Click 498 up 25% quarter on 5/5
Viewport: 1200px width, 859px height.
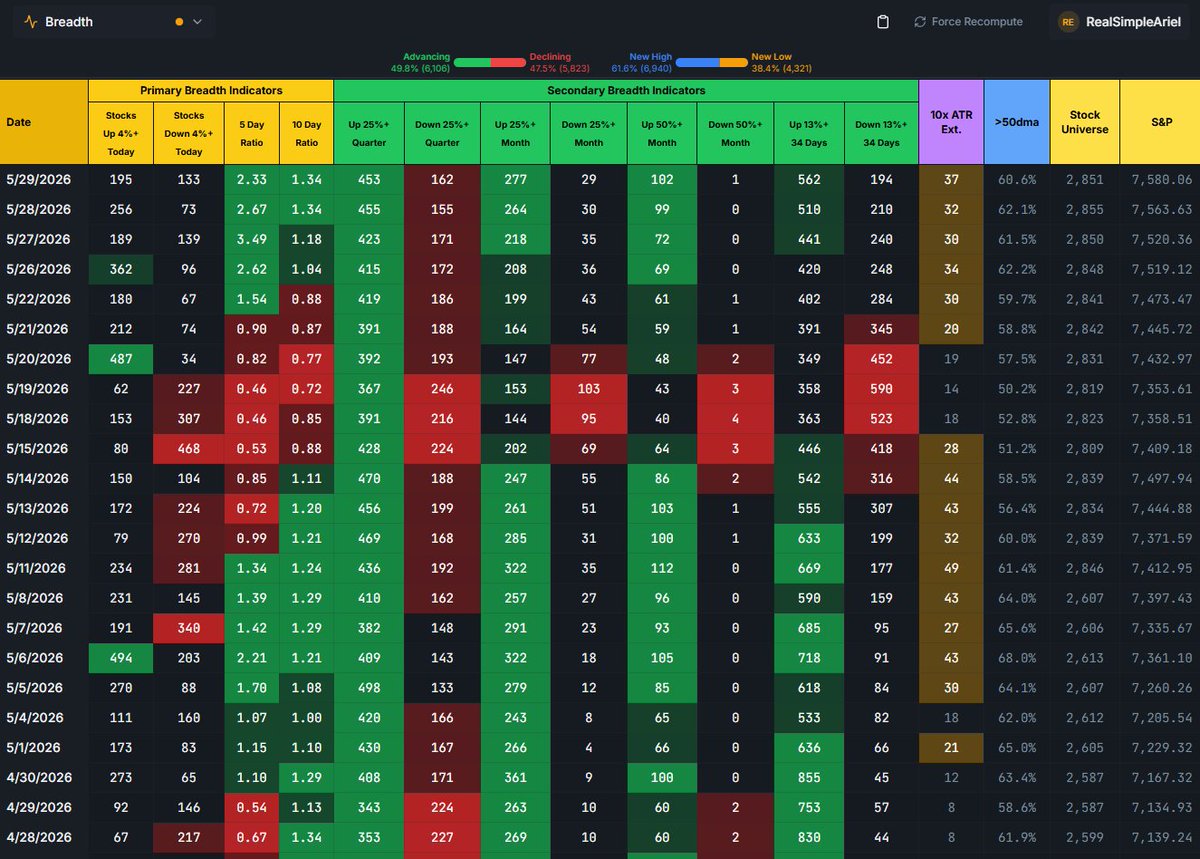369,688
